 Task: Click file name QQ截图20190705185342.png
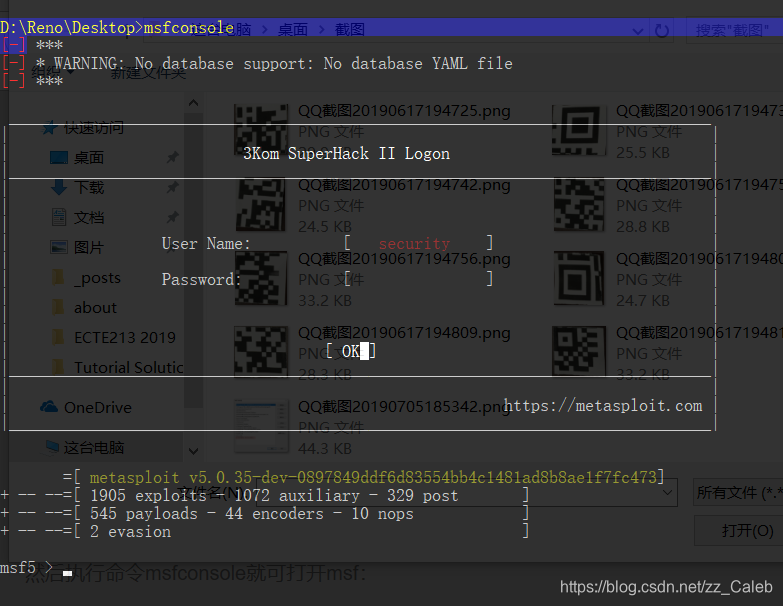point(404,406)
